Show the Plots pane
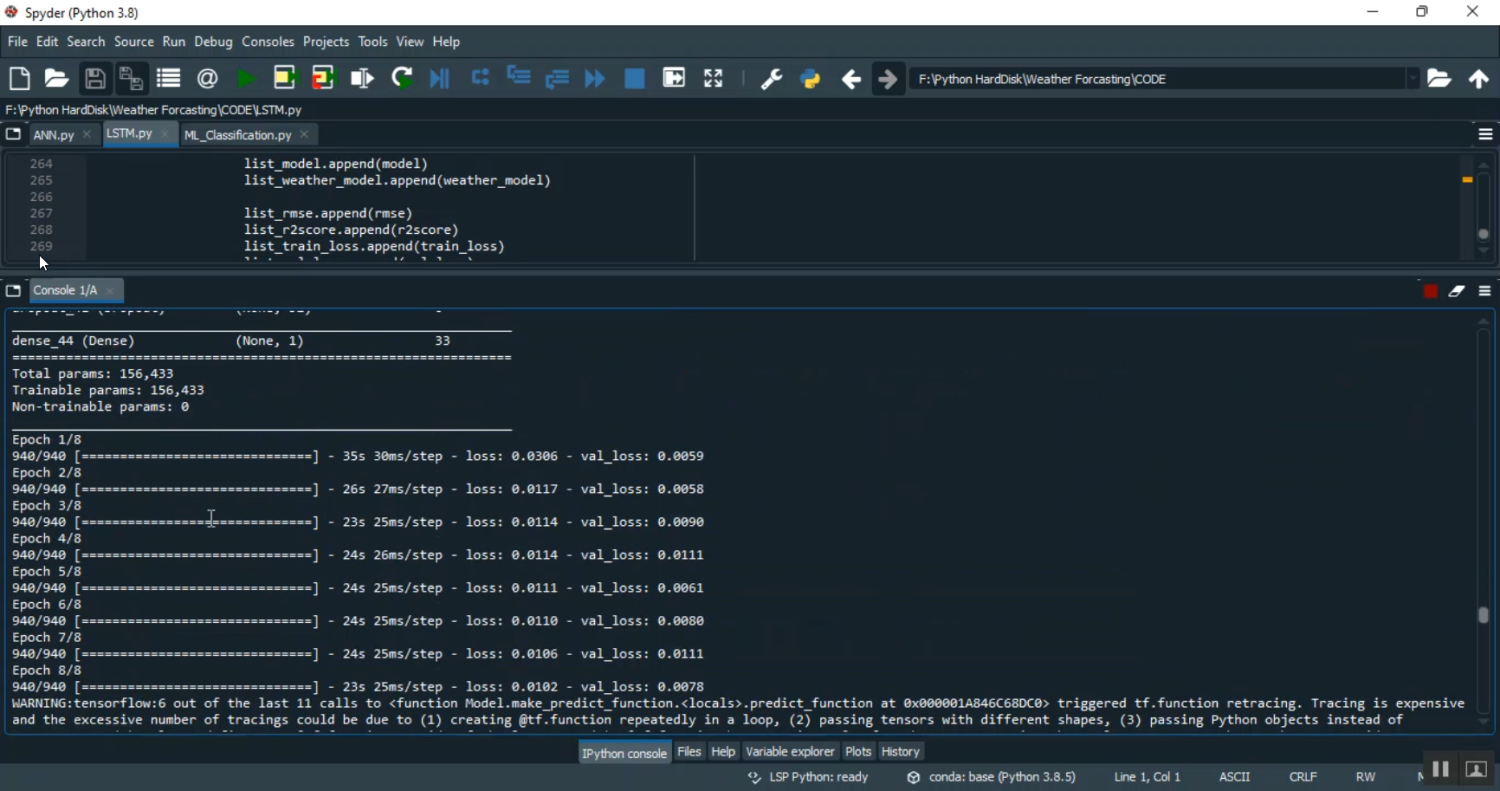 tap(858, 752)
